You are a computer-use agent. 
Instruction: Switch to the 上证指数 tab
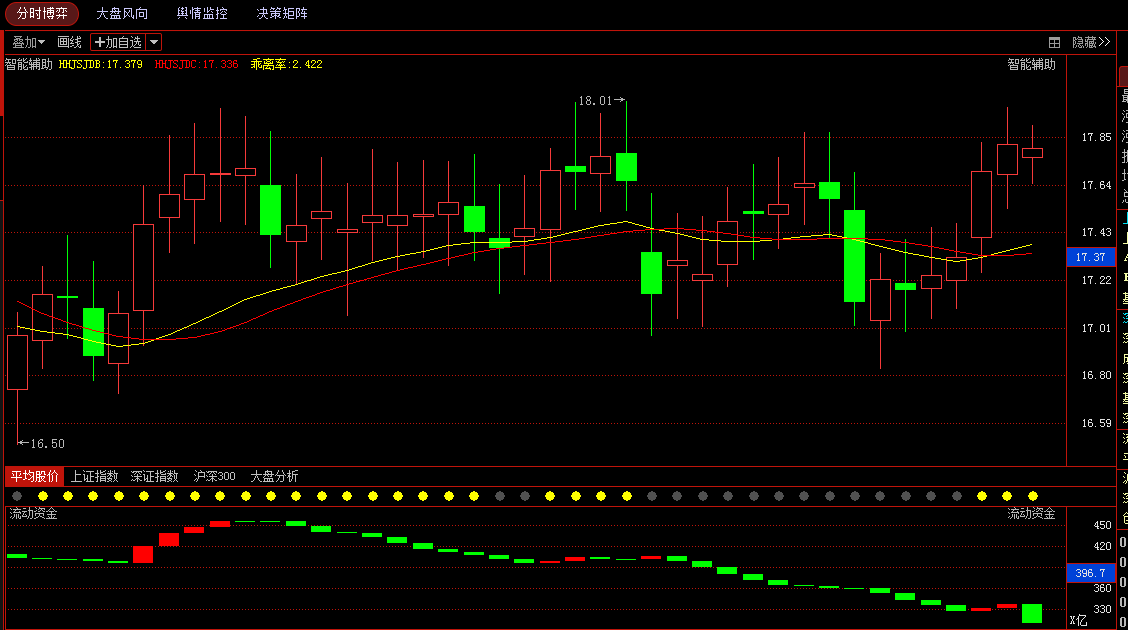click(x=94, y=476)
